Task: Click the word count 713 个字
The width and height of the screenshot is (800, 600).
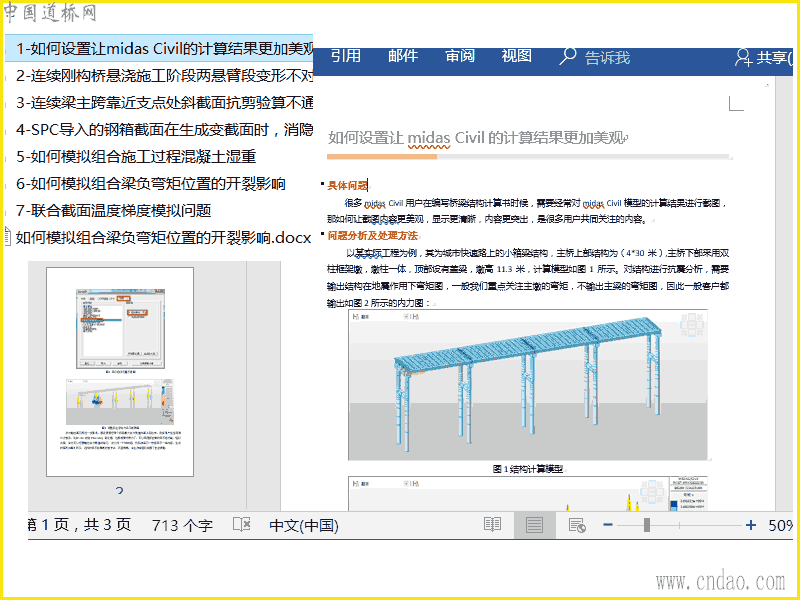Action: tap(182, 525)
